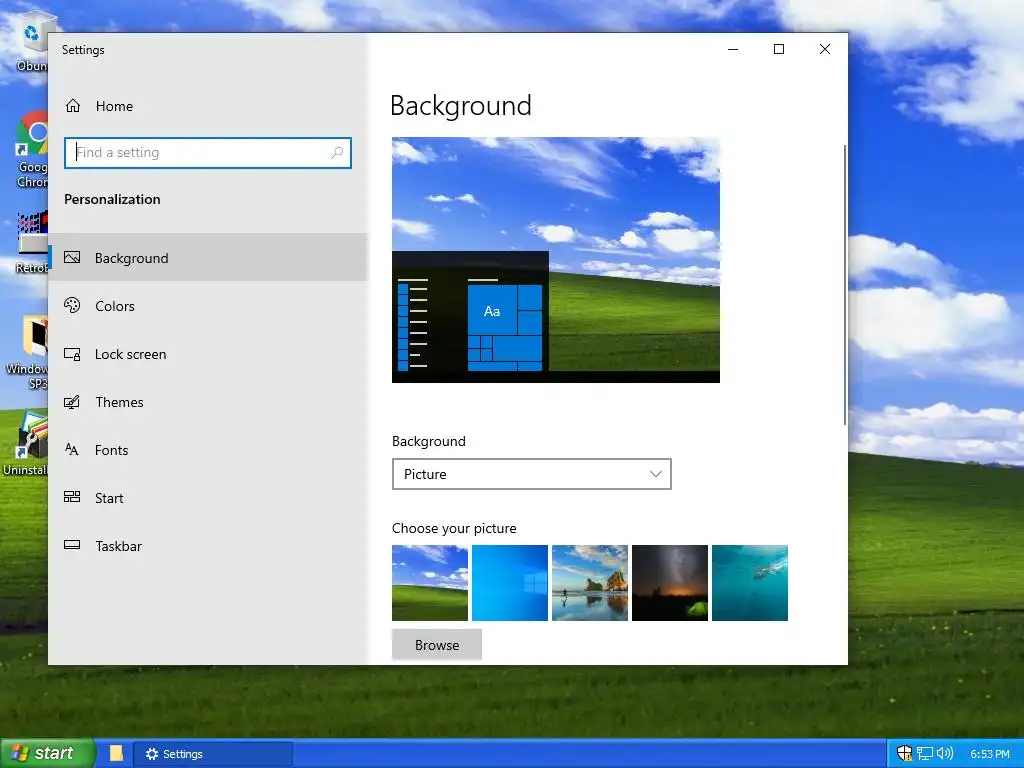Open Taskbar personalization settings

[208, 546]
